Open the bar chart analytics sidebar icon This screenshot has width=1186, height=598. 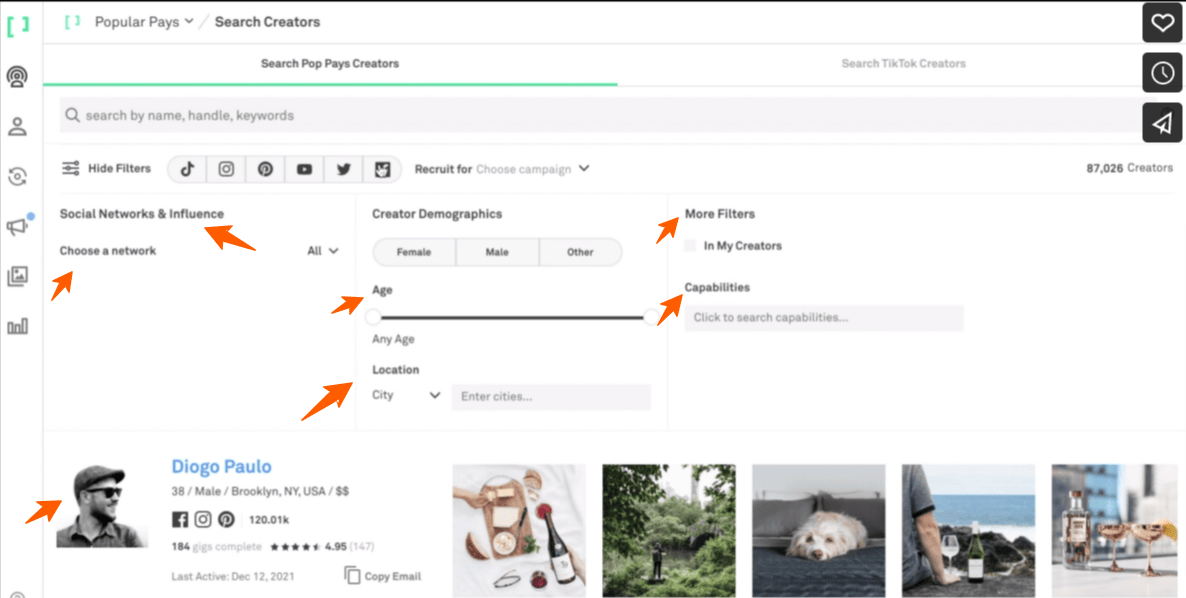[x=17, y=327]
